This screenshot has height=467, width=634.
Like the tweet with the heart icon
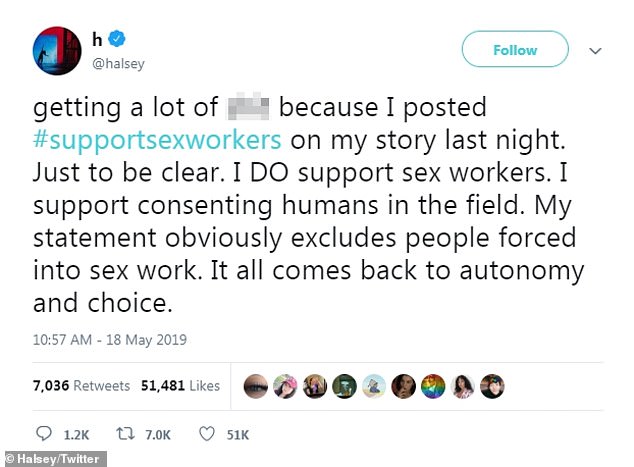[x=206, y=435]
